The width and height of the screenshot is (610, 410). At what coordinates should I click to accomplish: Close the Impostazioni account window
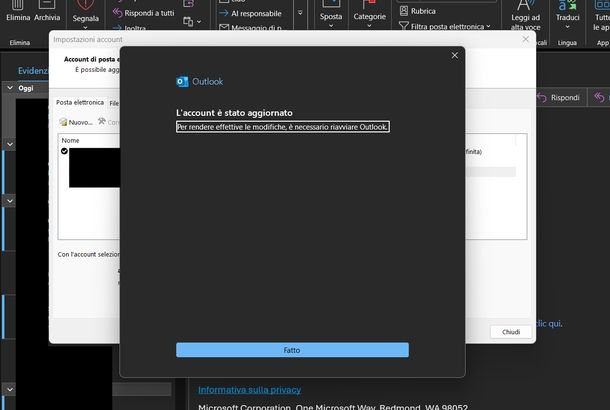coord(526,39)
